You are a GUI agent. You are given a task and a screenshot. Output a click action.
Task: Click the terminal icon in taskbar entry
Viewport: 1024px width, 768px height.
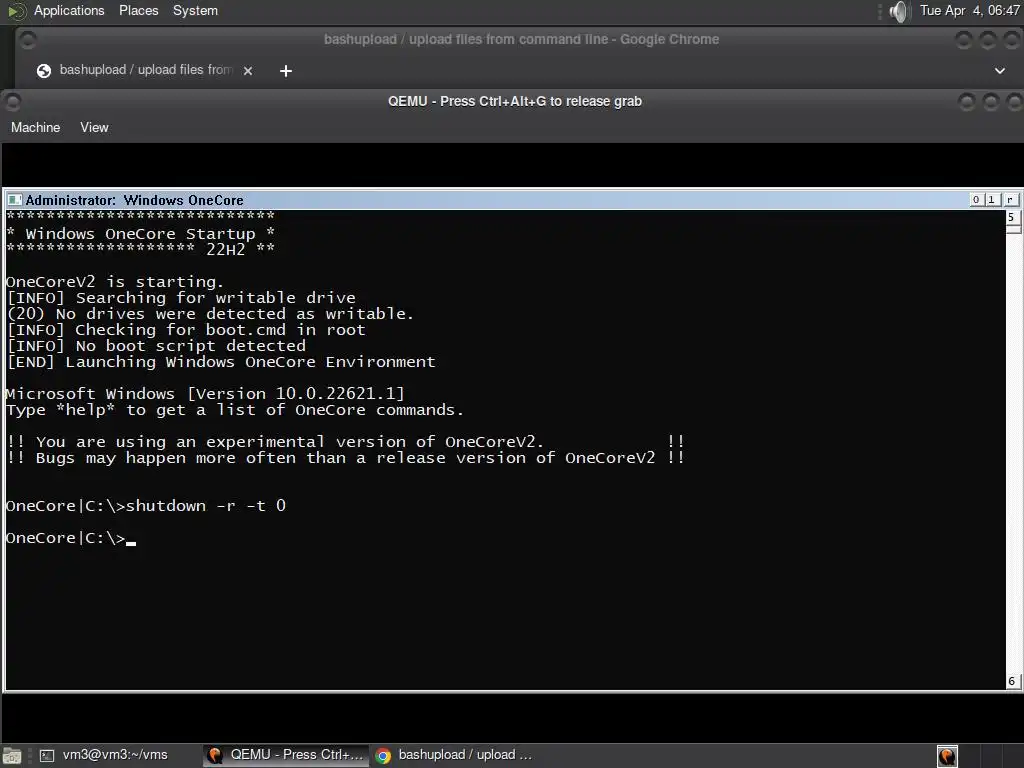47,756
